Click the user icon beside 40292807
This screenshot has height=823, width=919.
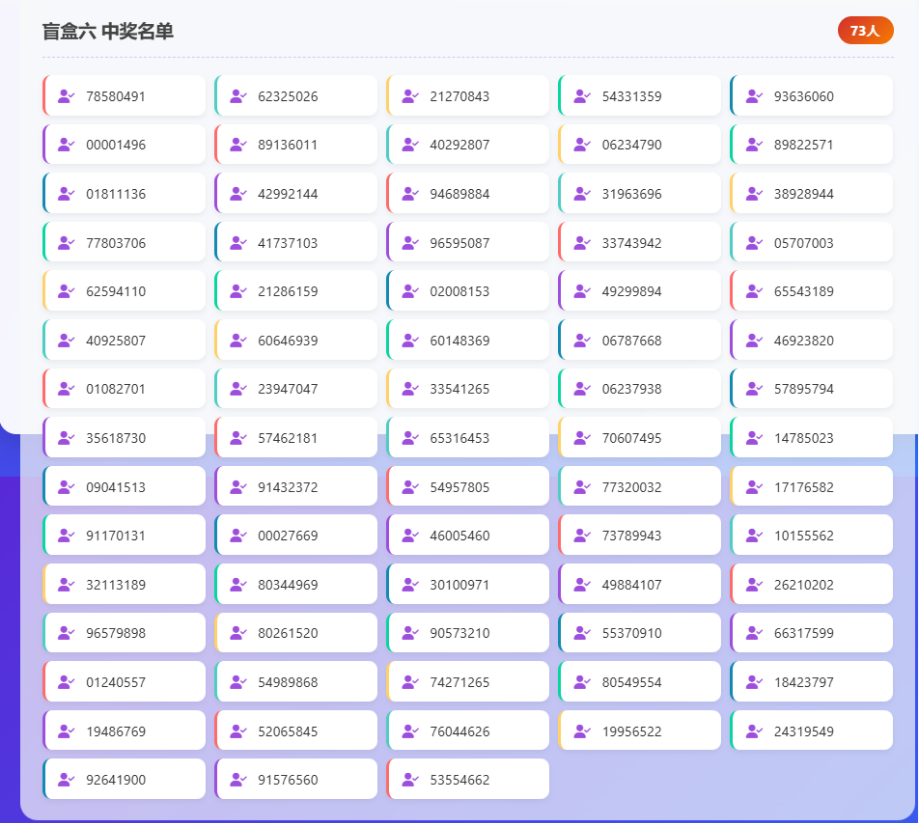tap(410, 145)
